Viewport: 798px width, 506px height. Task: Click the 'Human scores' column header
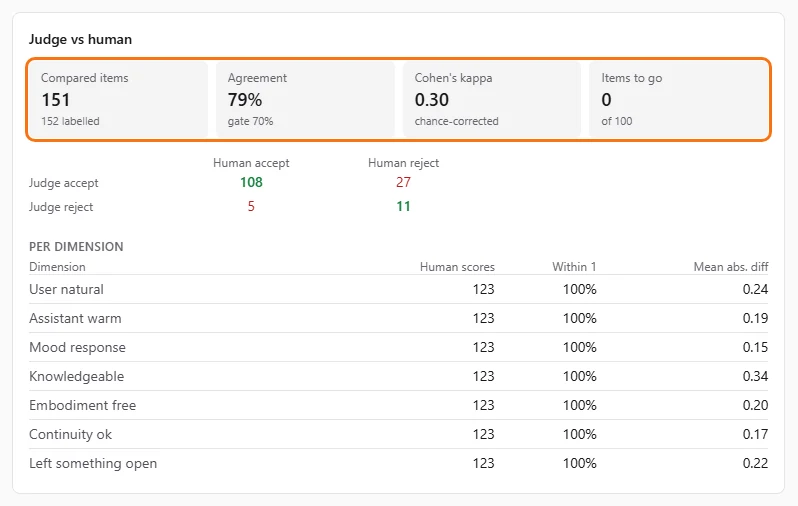point(457,267)
